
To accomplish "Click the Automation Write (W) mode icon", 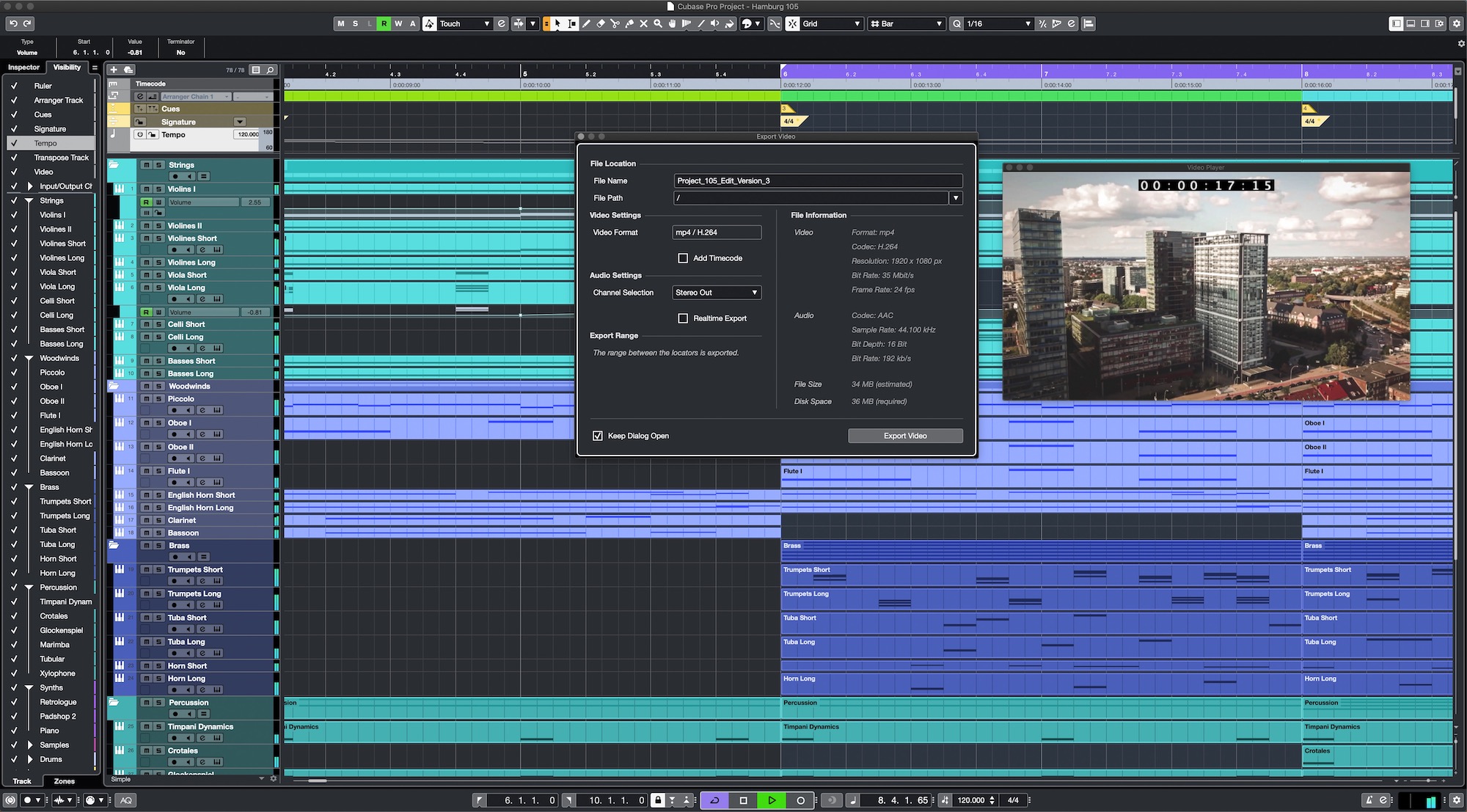I will (x=396, y=24).
